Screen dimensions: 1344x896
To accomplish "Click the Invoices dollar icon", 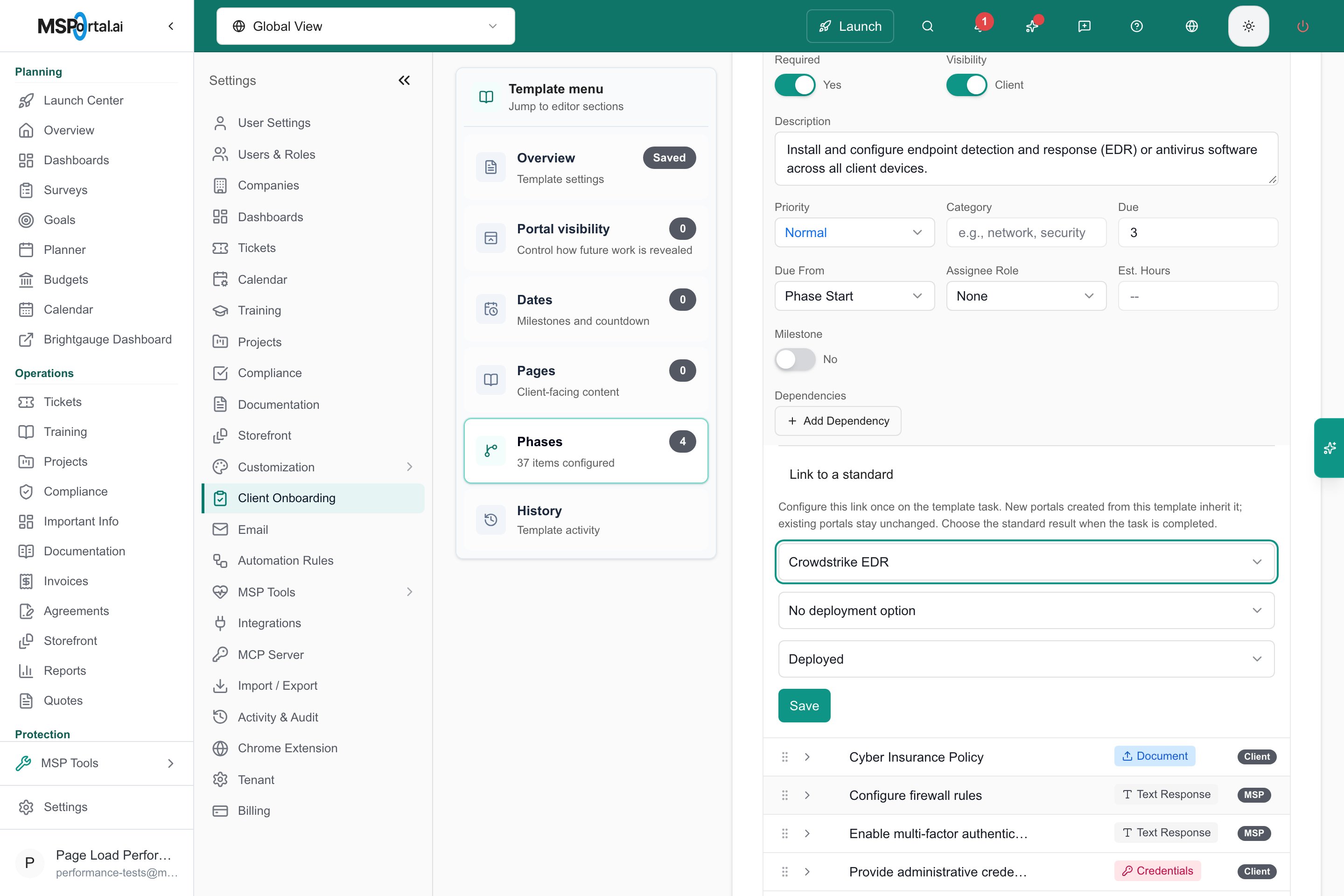I will (x=26, y=581).
